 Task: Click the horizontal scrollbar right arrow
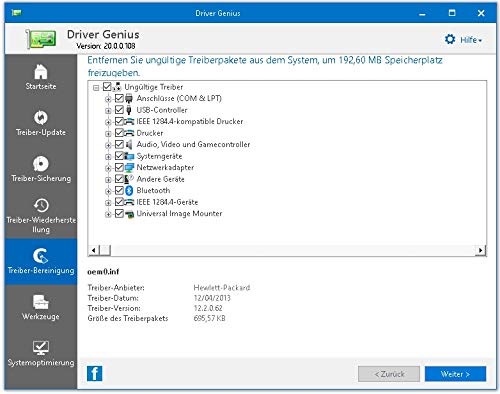480,250
